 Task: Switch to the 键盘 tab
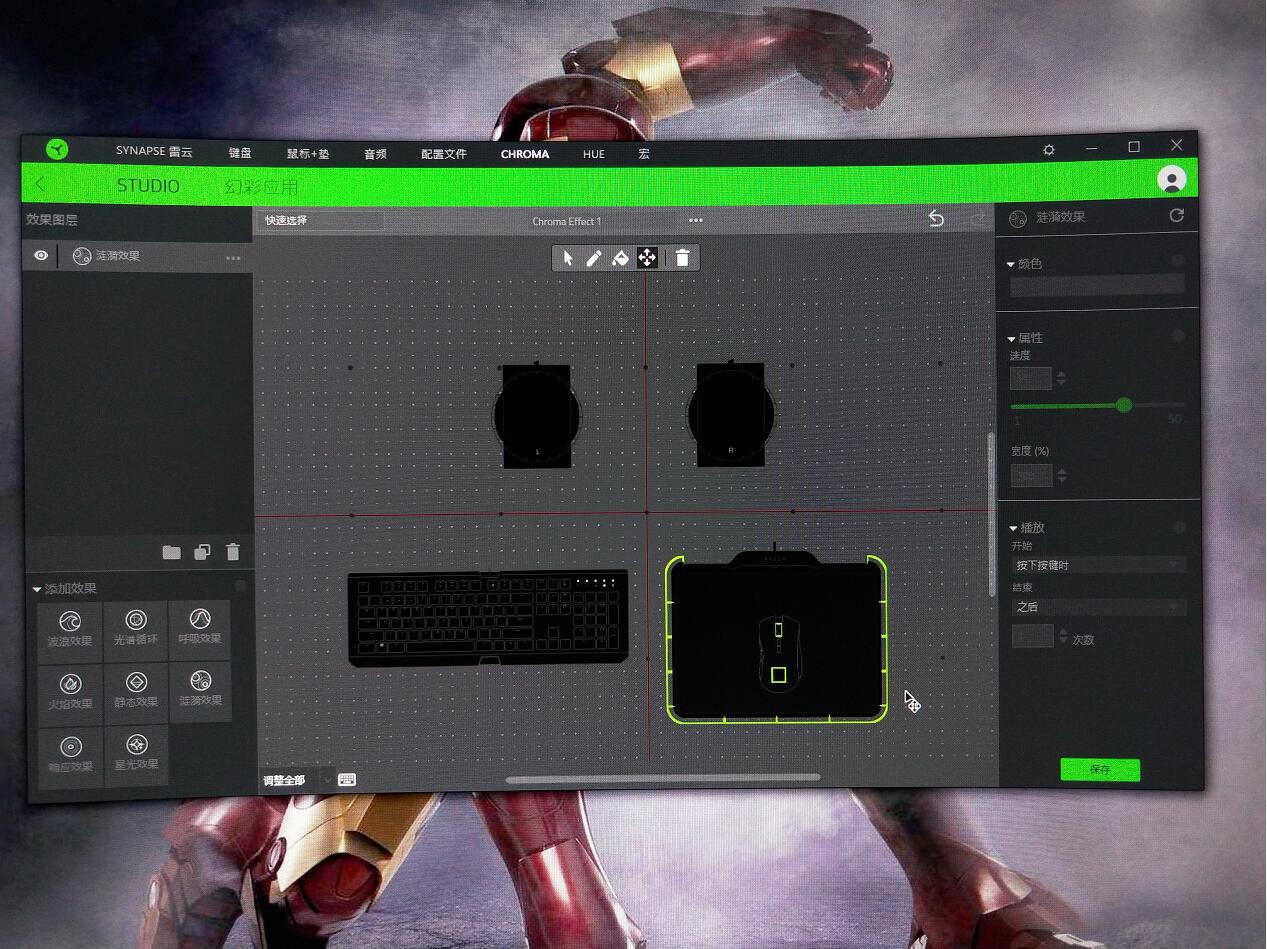(x=240, y=153)
